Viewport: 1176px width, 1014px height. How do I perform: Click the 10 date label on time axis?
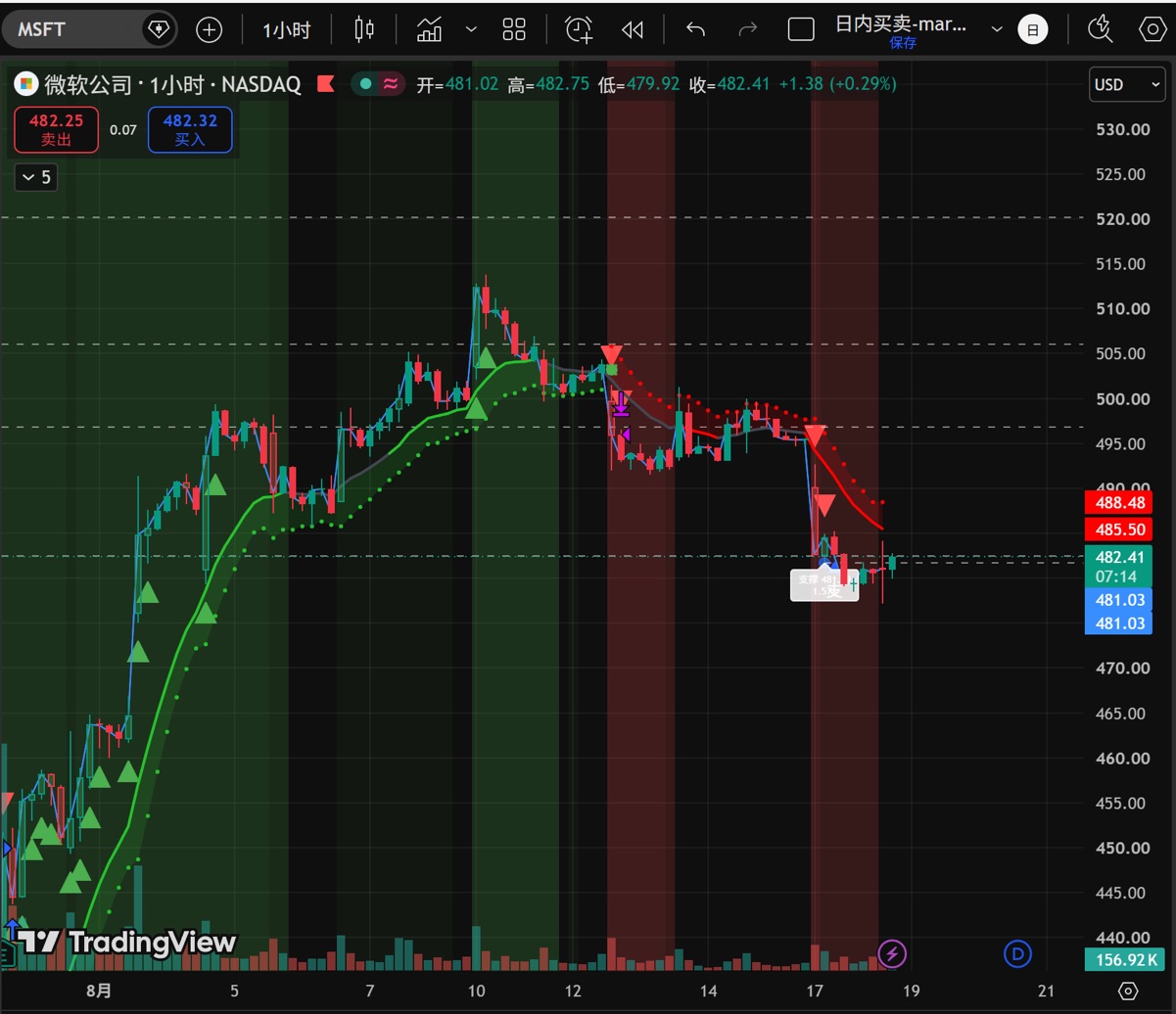pos(476,991)
